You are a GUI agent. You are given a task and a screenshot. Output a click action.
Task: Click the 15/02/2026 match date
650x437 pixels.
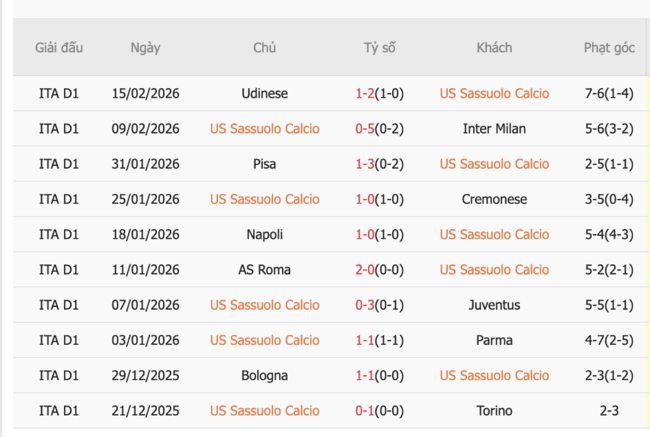(x=145, y=93)
